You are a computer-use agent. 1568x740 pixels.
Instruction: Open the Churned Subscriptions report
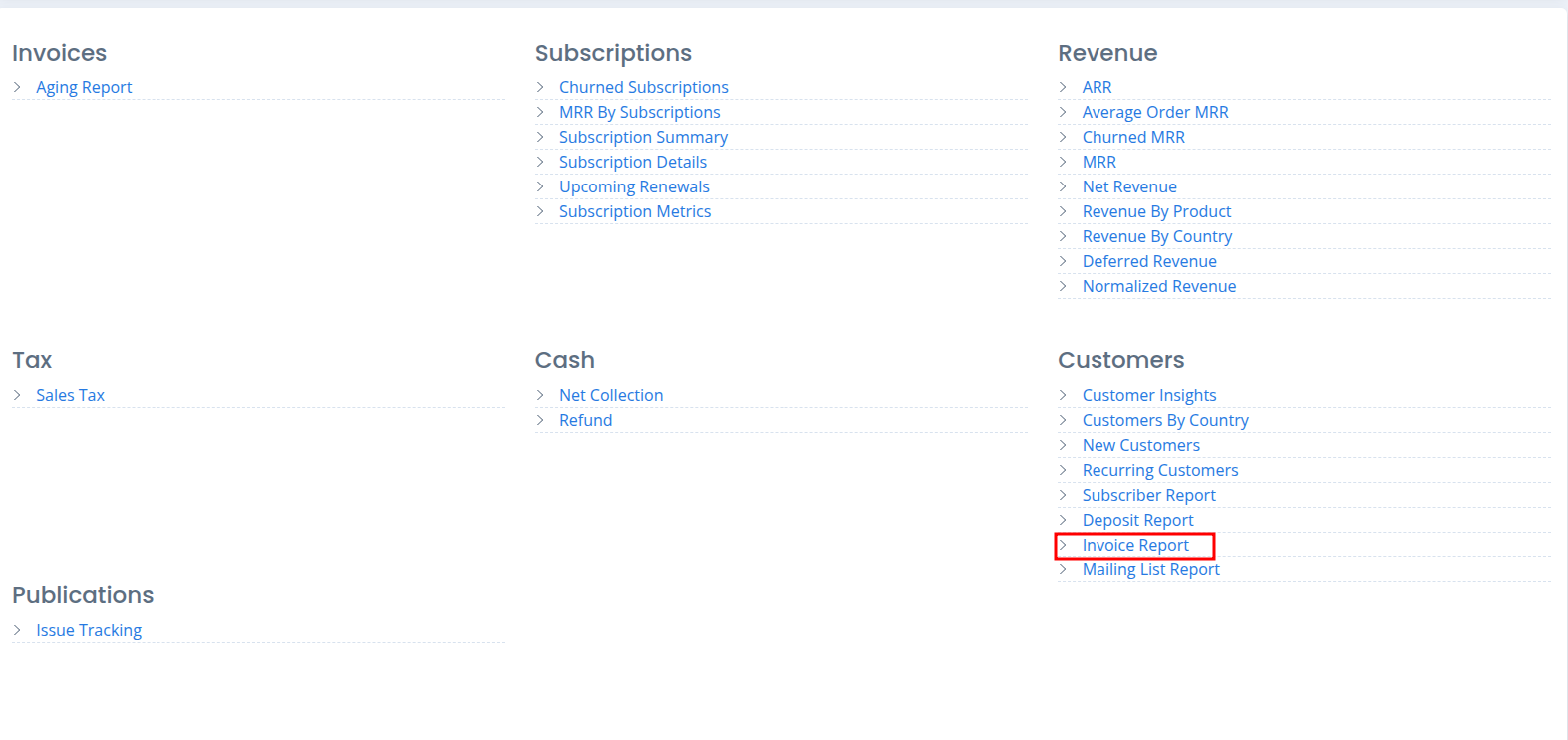(x=643, y=87)
